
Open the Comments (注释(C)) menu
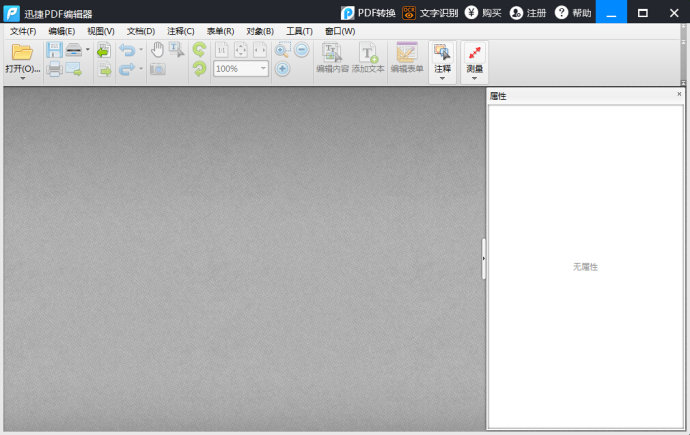(x=181, y=31)
